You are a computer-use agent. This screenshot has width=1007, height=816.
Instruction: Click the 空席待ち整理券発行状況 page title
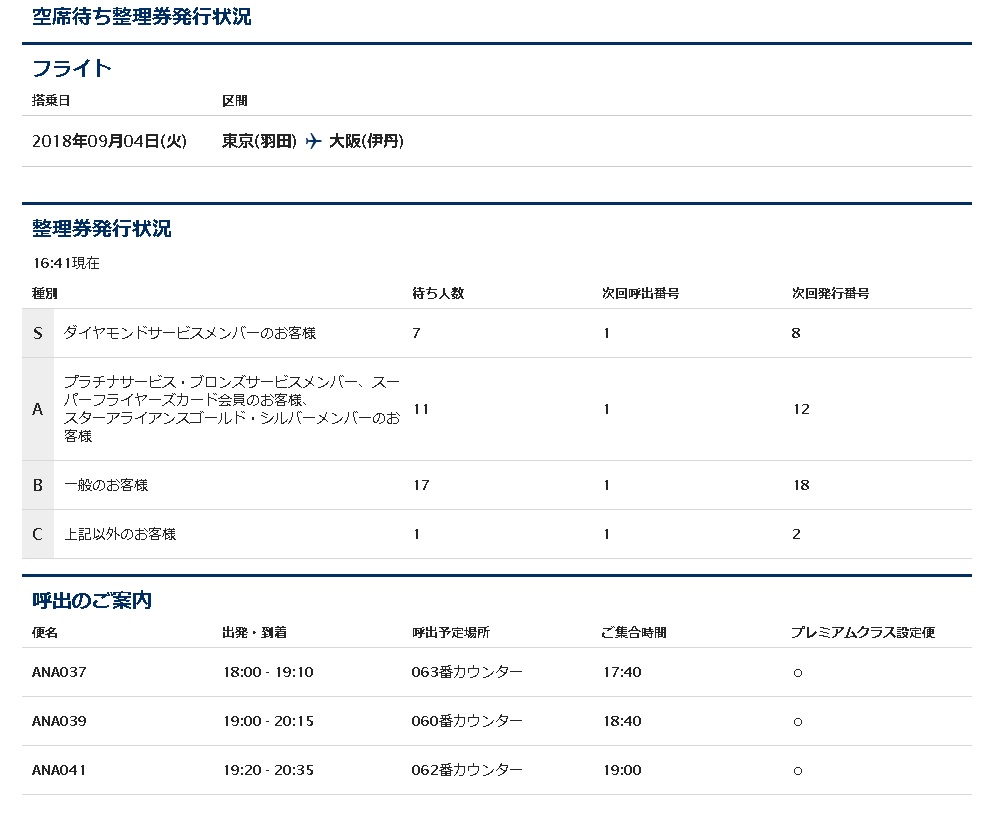[x=142, y=17]
